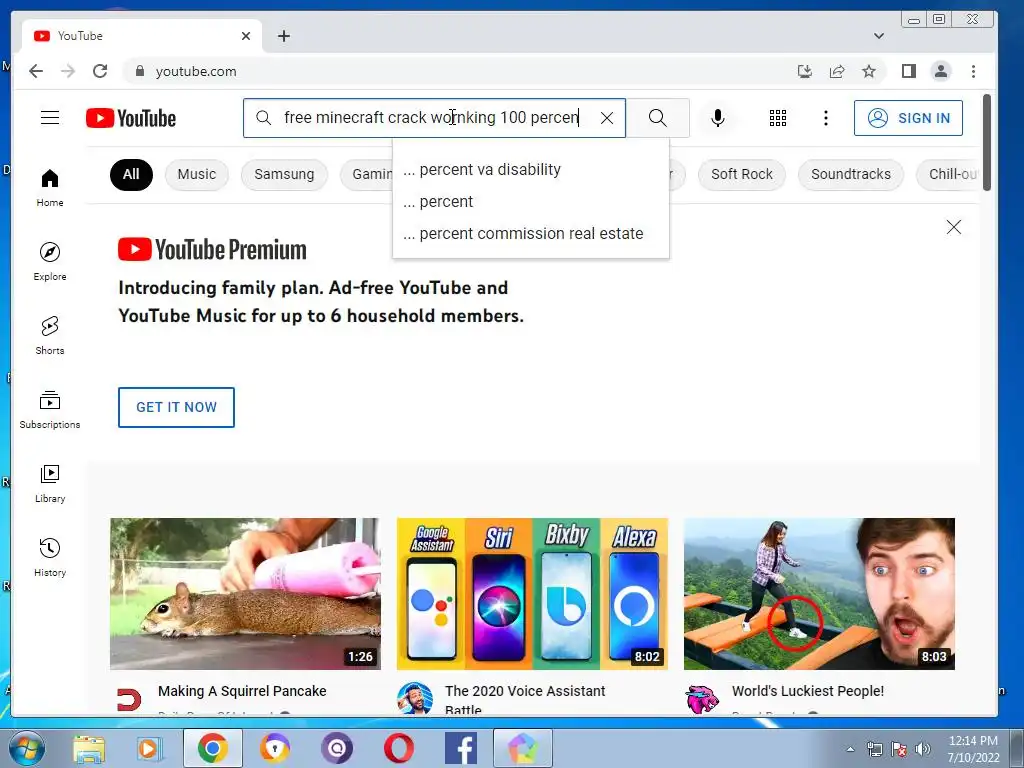Open Explore in the sidebar
1024x768 pixels.
(x=50, y=261)
